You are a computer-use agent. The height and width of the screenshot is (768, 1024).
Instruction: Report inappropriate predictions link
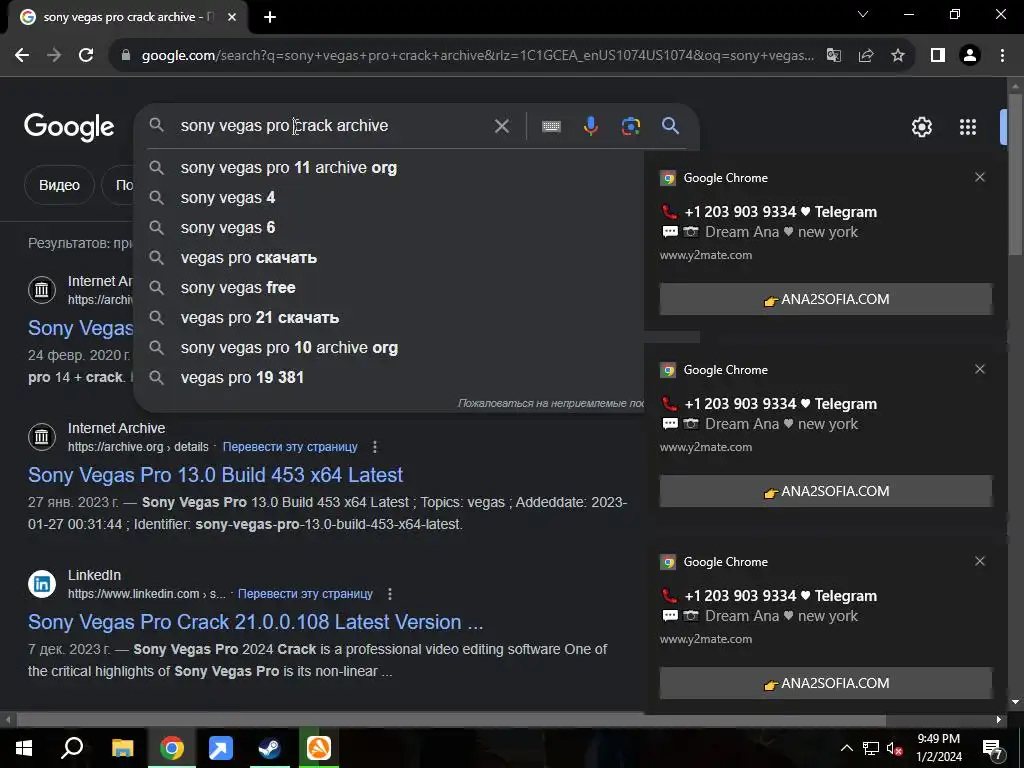(551, 404)
